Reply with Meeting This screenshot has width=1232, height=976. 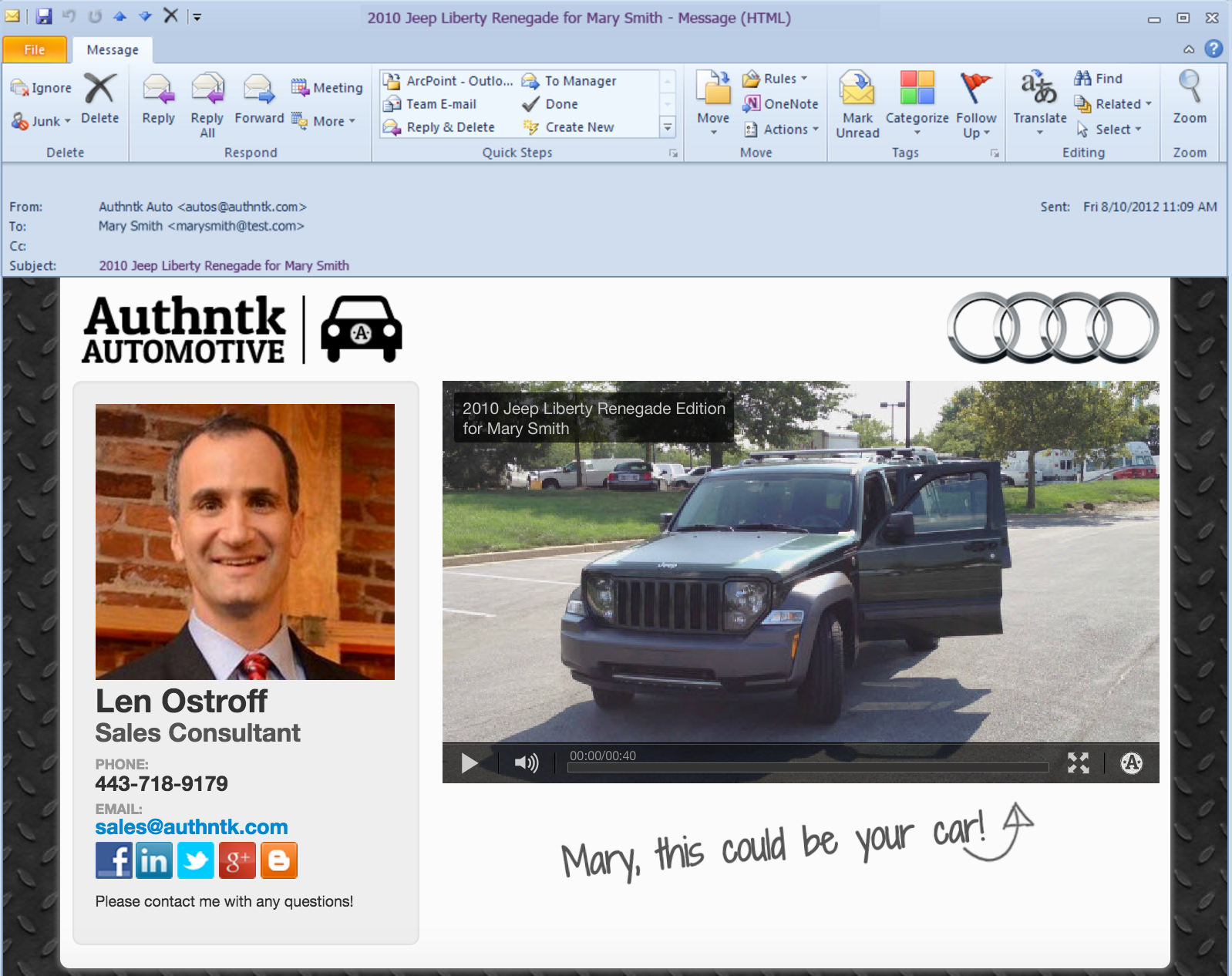click(x=327, y=88)
